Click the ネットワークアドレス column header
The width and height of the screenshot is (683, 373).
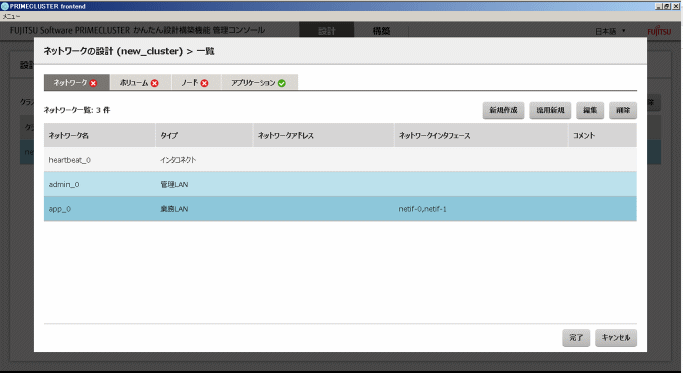tap(324, 135)
